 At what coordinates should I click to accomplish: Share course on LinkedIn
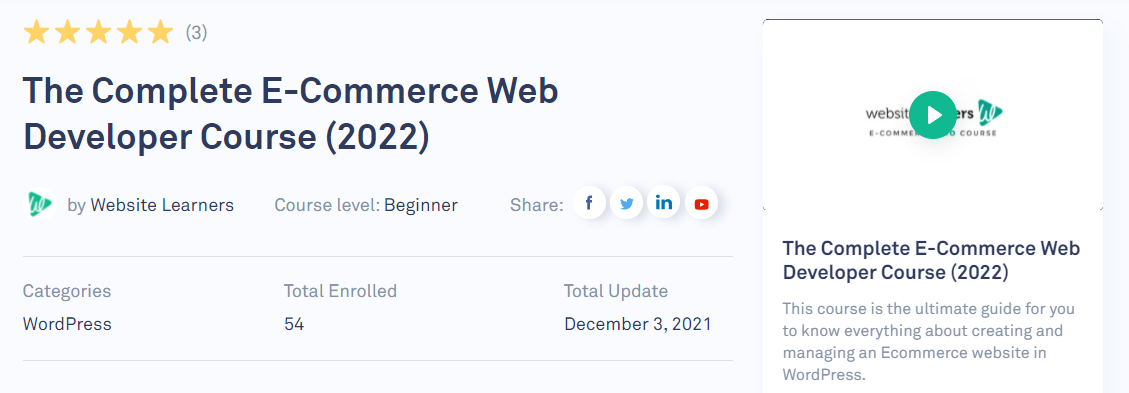pos(664,204)
